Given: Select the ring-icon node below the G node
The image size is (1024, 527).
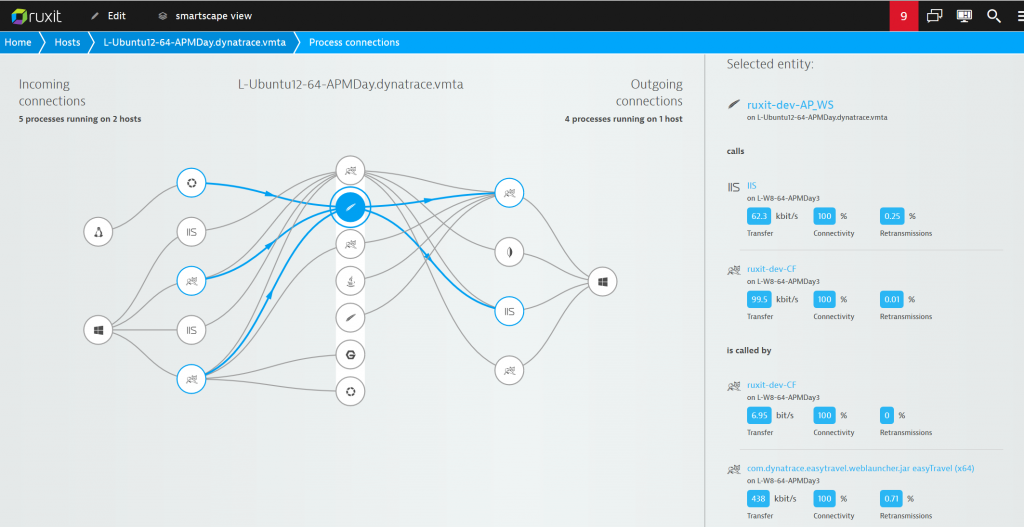Looking at the screenshot, I should coord(351,392).
